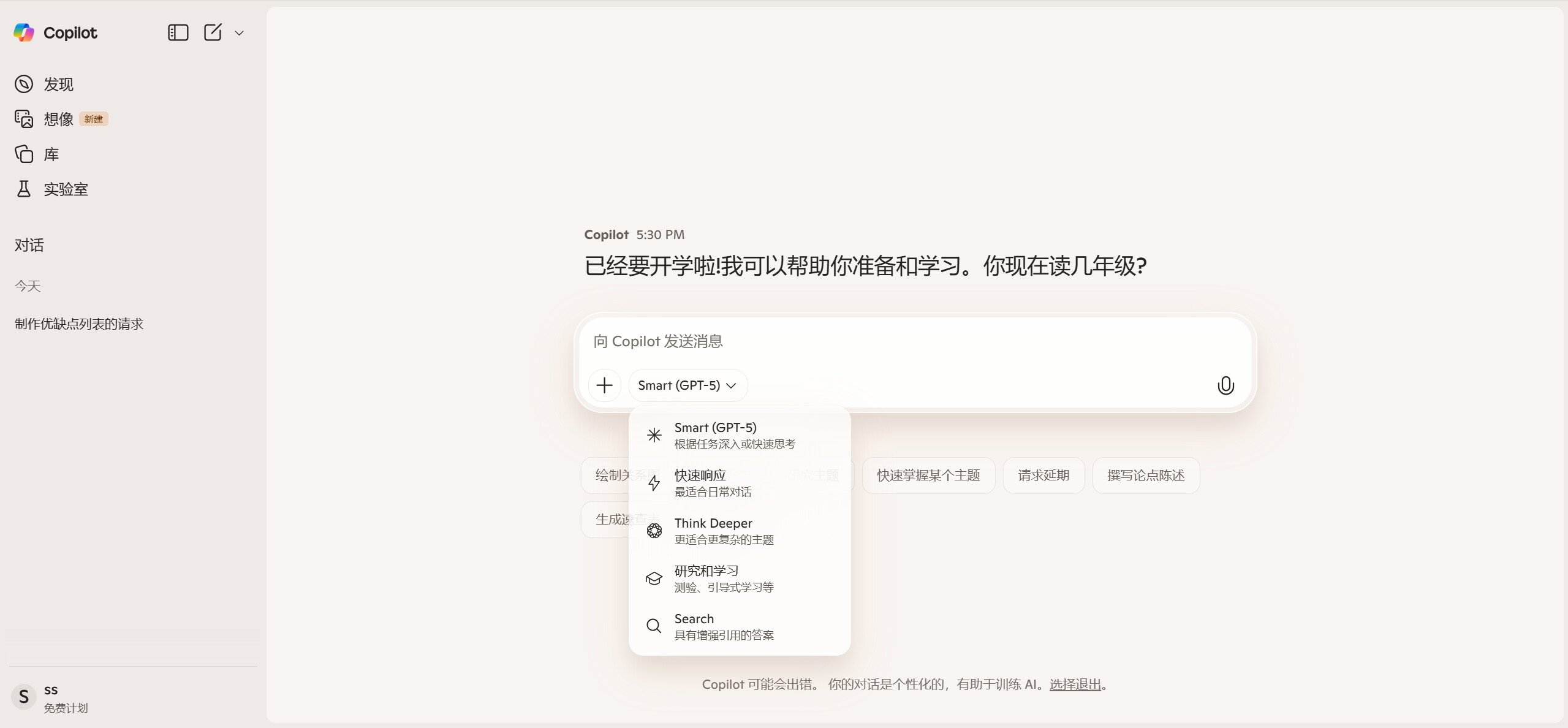Click the plus attachment button
1568x728 pixels.
click(x=604, y=385)
